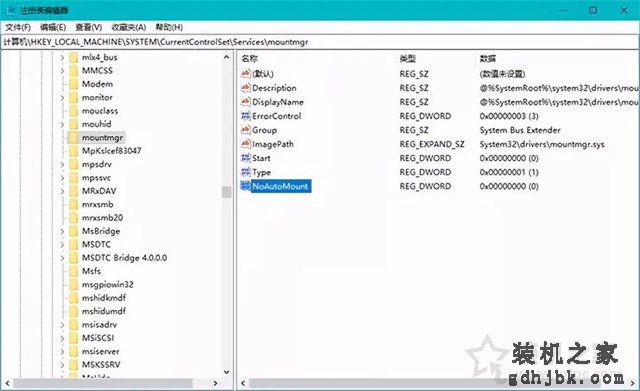
Task: Expand the msisadrv key
Action: 62,325
